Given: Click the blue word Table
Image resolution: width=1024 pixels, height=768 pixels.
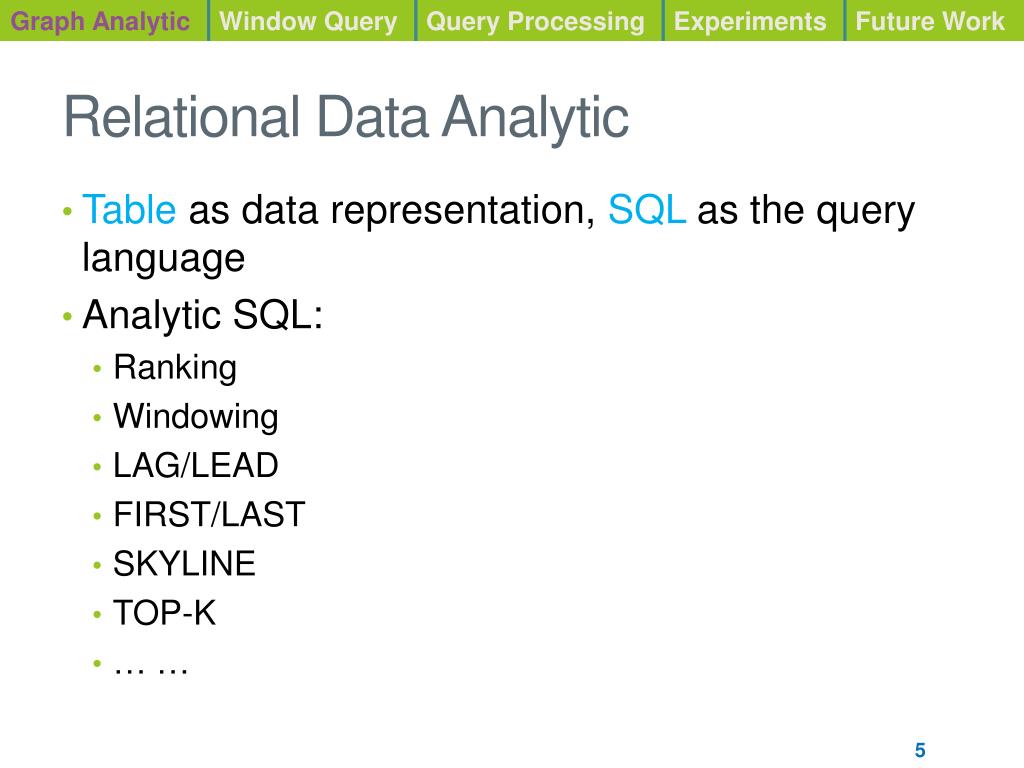Looking at the screenshot, I should 129,210.
